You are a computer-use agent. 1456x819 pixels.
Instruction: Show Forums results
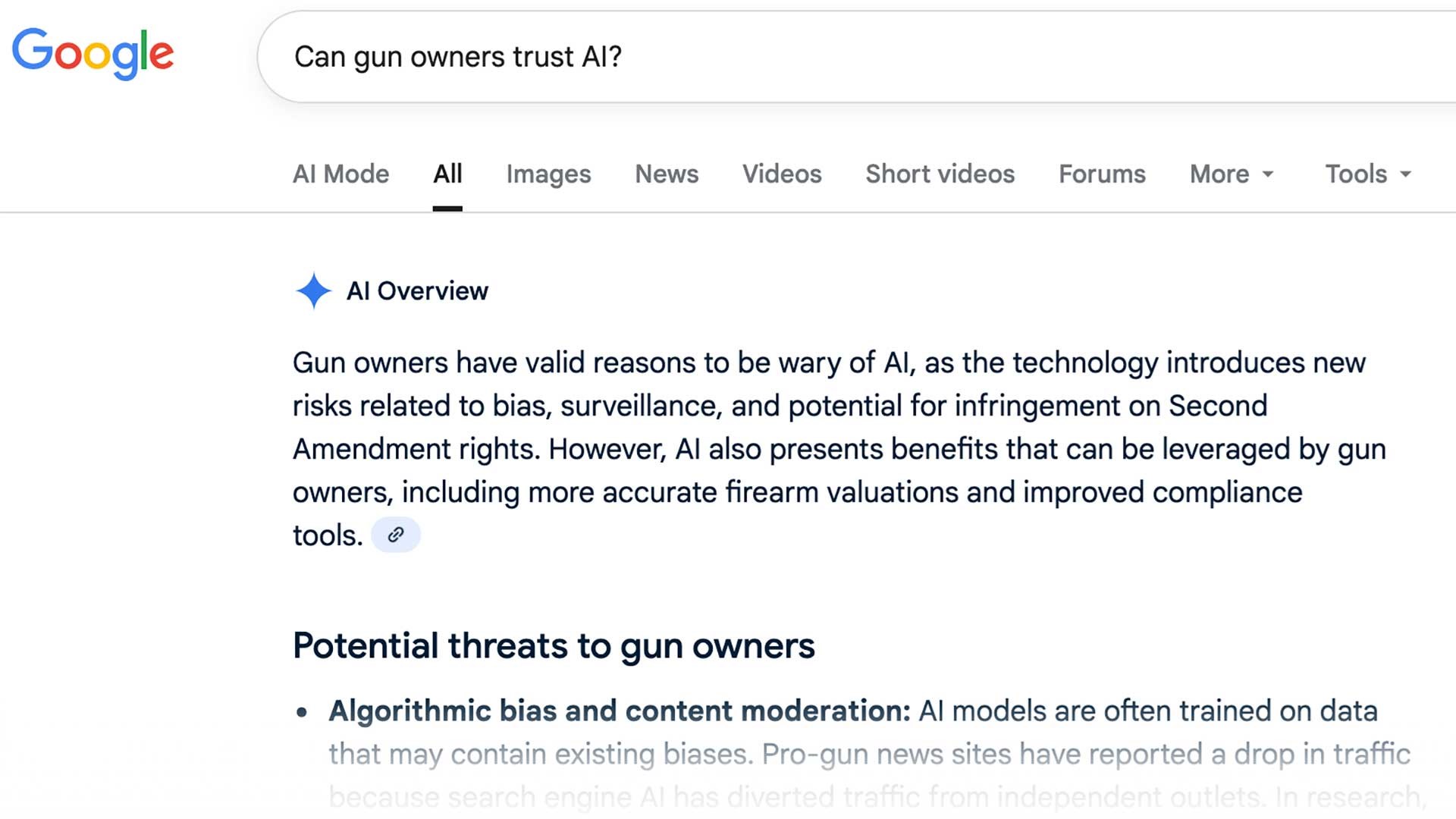[1102, 174]
